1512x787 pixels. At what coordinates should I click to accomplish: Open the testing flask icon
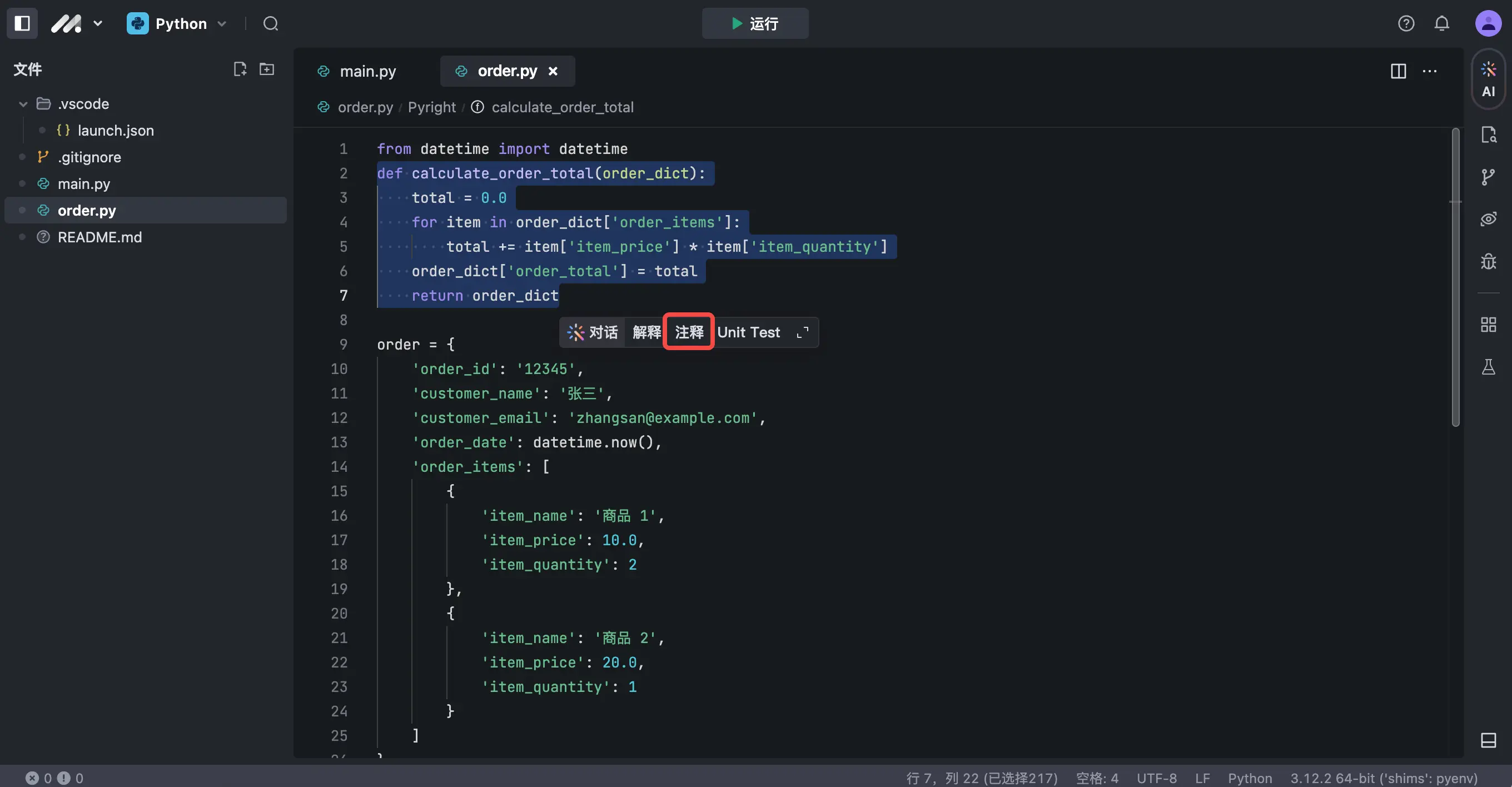click(1488, 367)
